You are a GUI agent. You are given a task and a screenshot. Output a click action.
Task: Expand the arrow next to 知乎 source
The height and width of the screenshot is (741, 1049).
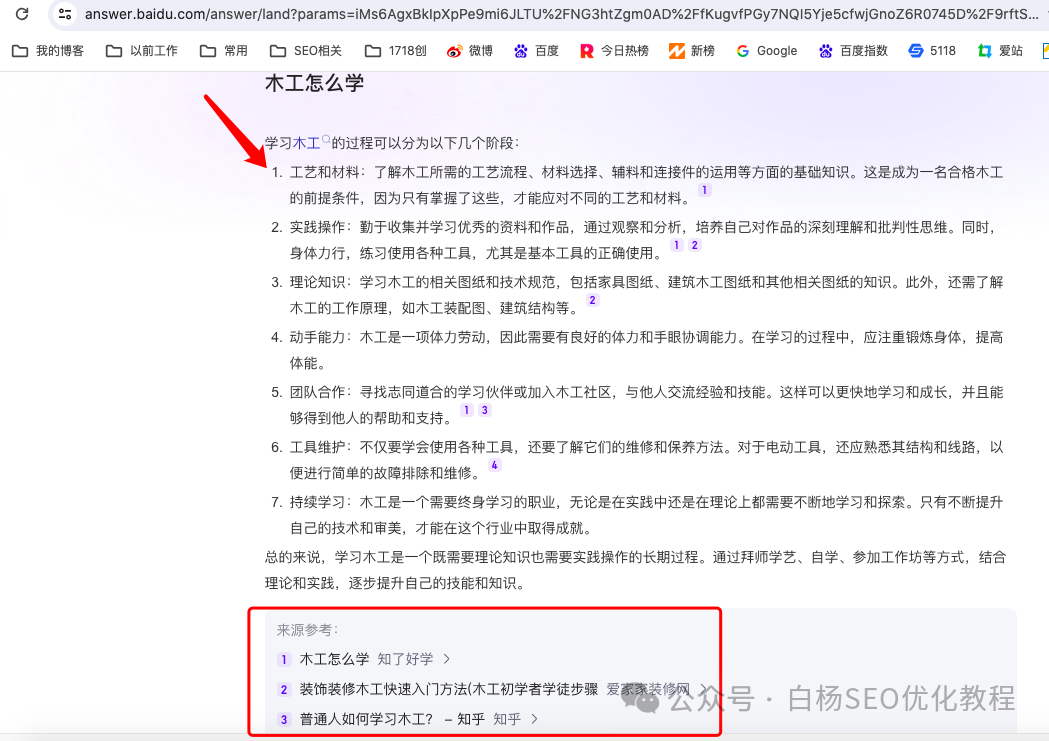coord(534,718)
